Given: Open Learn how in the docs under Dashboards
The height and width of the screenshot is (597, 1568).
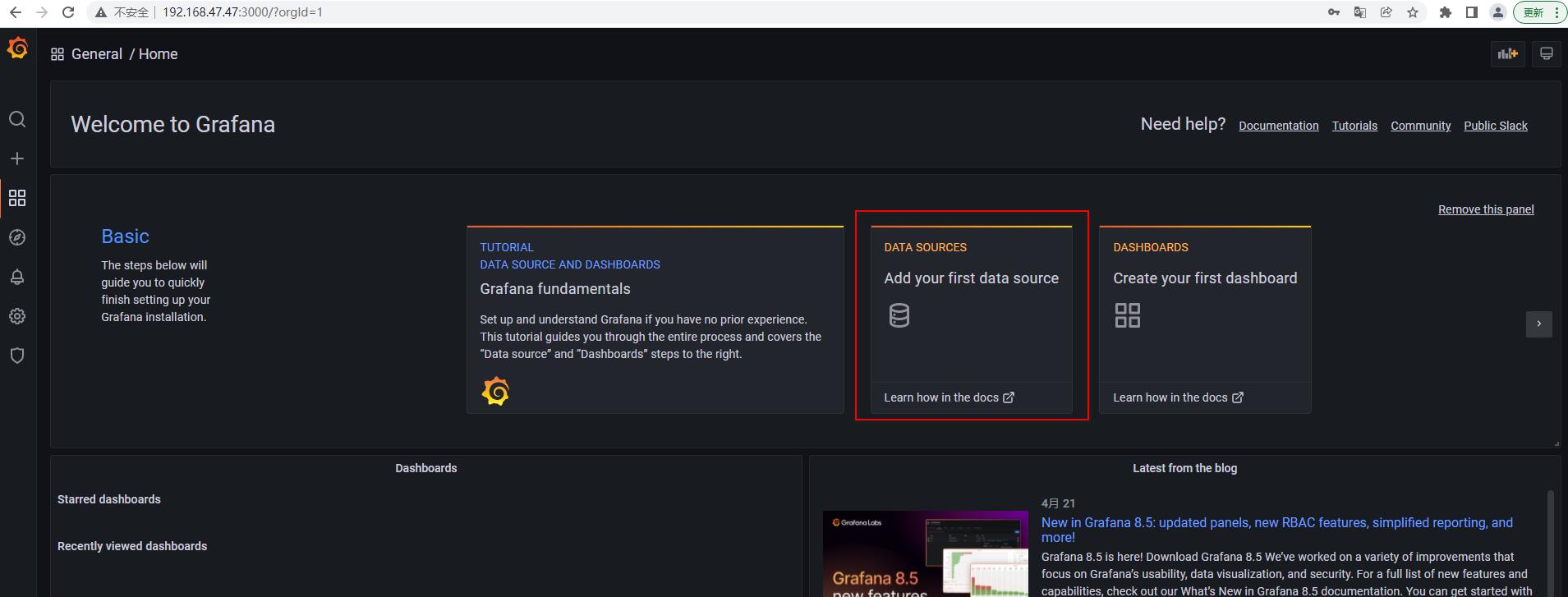Looking at the screenshot, I should point(1178,397).
